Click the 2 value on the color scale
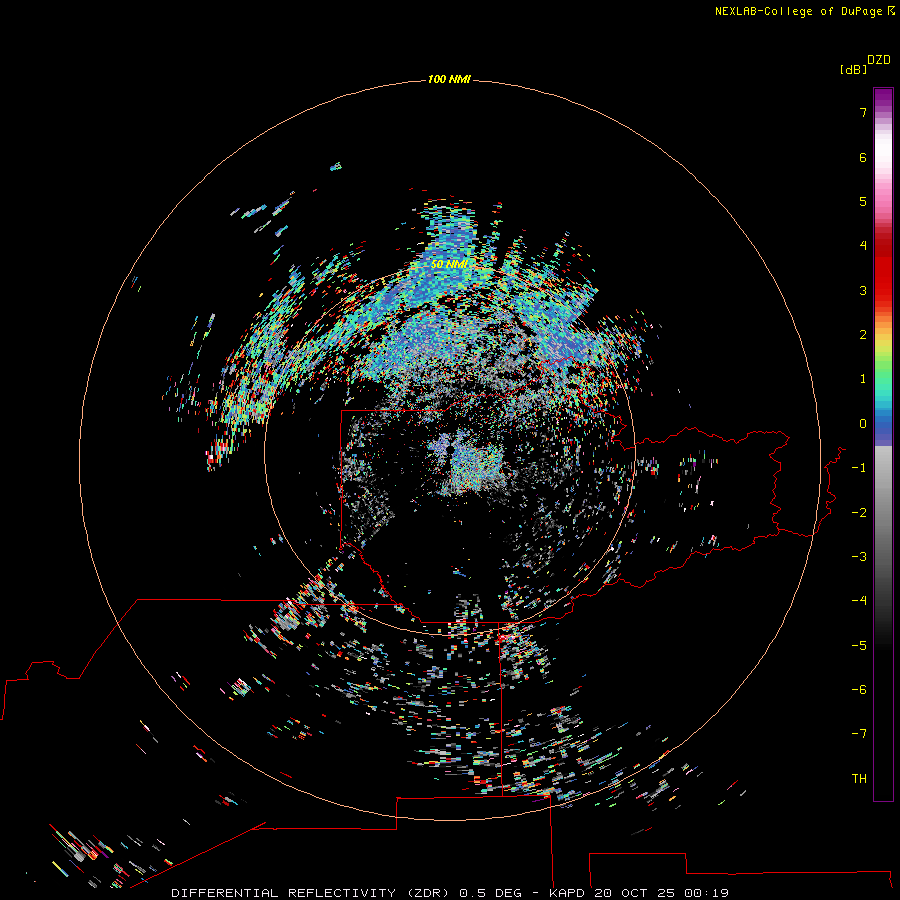 [863, 335]
